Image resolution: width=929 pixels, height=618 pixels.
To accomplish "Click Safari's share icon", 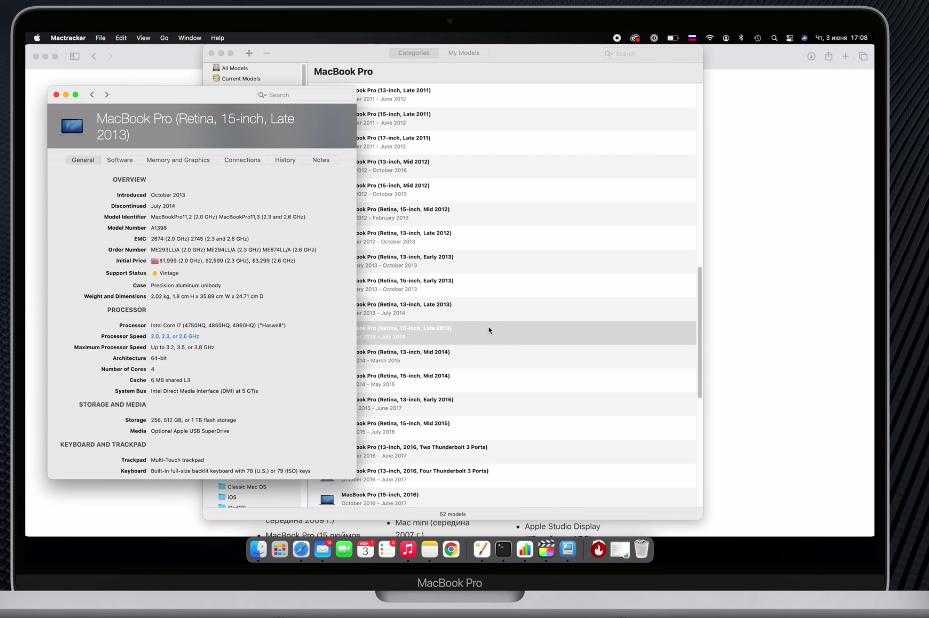I will tap(828, 57).
